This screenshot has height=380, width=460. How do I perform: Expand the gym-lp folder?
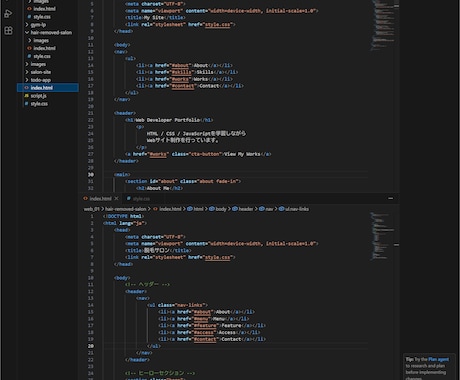pyautogui.click(x=27, y=25)
